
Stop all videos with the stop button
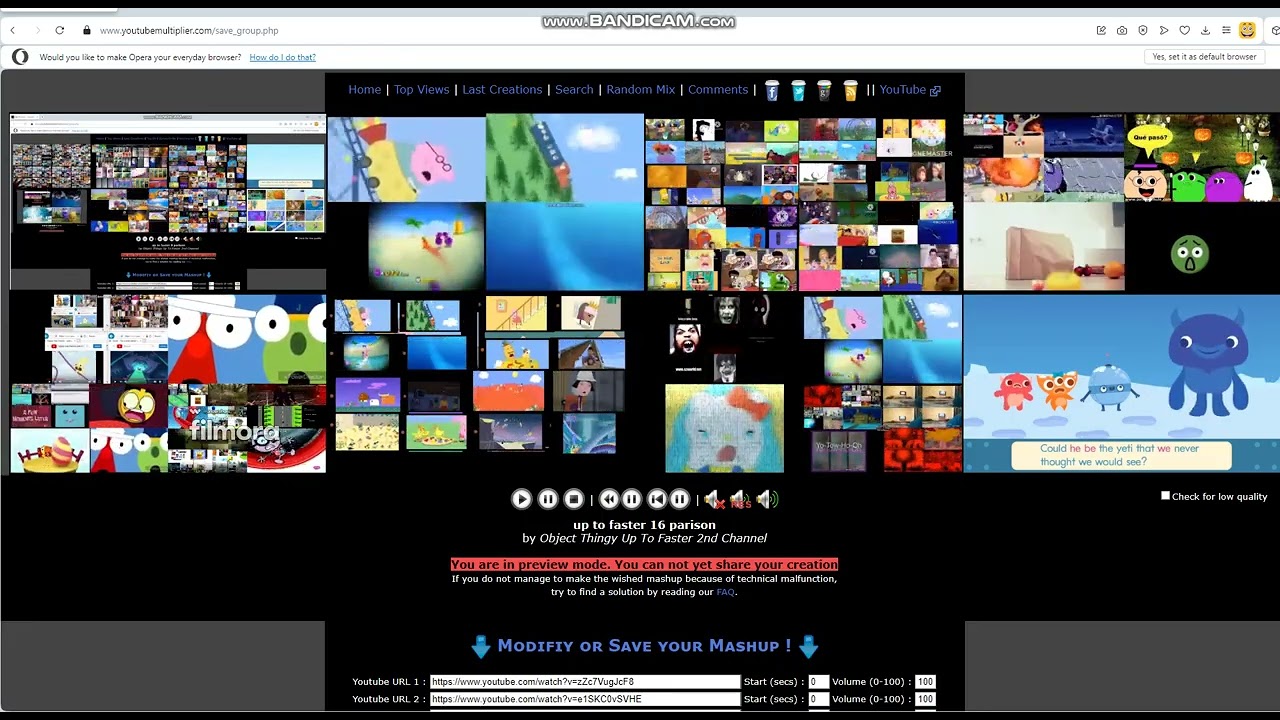574,499
